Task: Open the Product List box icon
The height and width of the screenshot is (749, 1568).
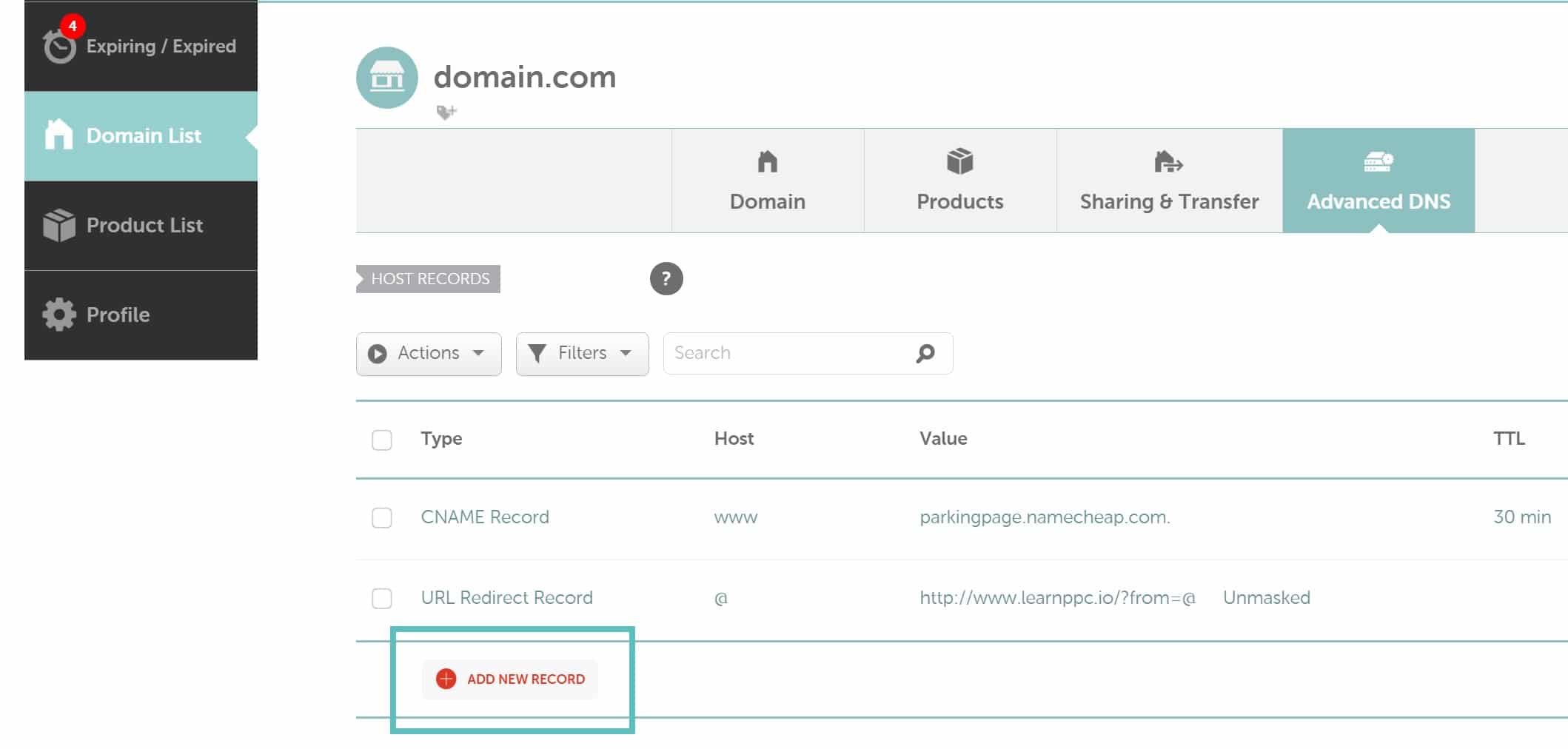Action: tap(58, 224)
